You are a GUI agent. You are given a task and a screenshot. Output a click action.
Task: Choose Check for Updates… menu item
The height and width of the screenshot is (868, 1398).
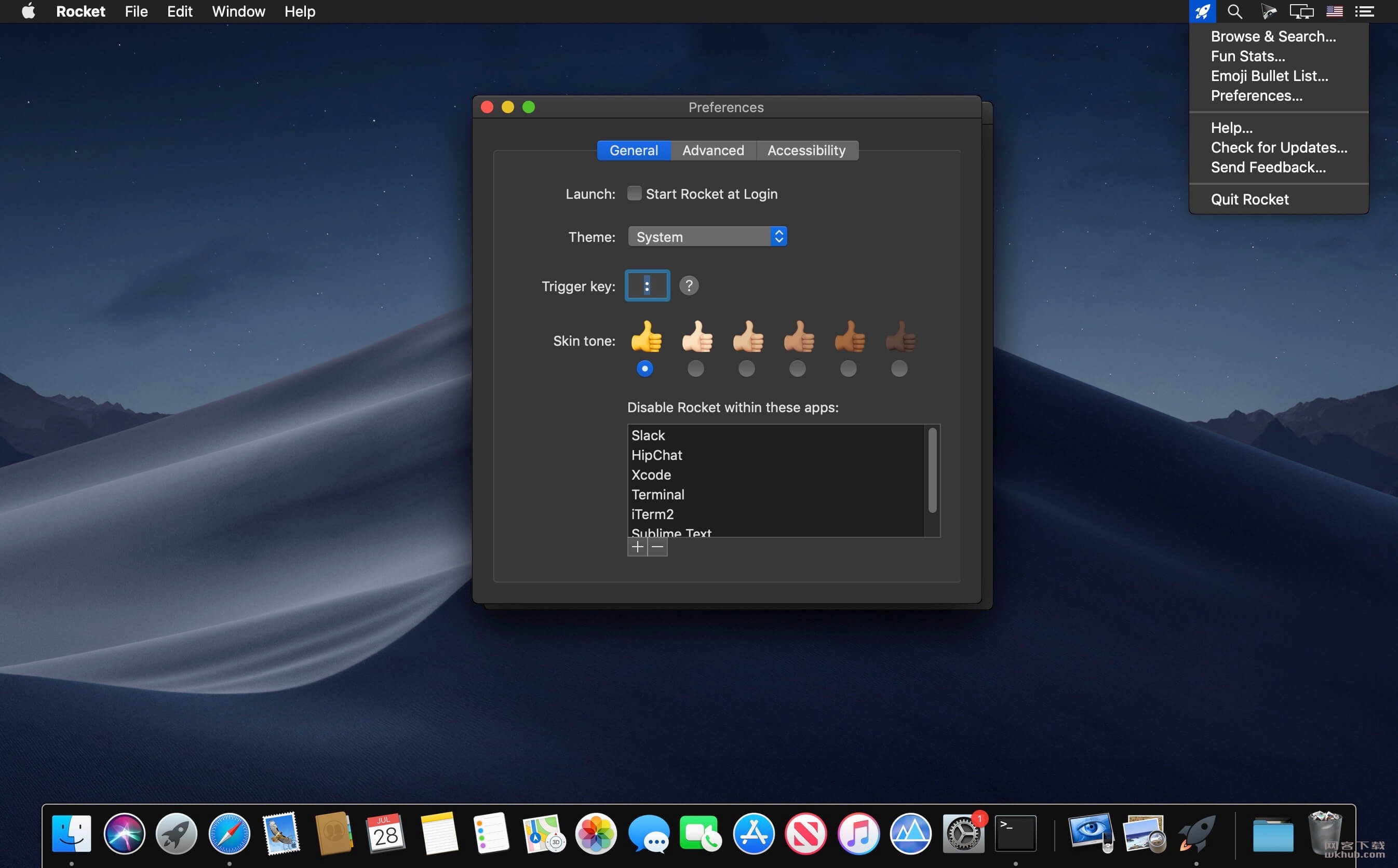pos(1279,147)
